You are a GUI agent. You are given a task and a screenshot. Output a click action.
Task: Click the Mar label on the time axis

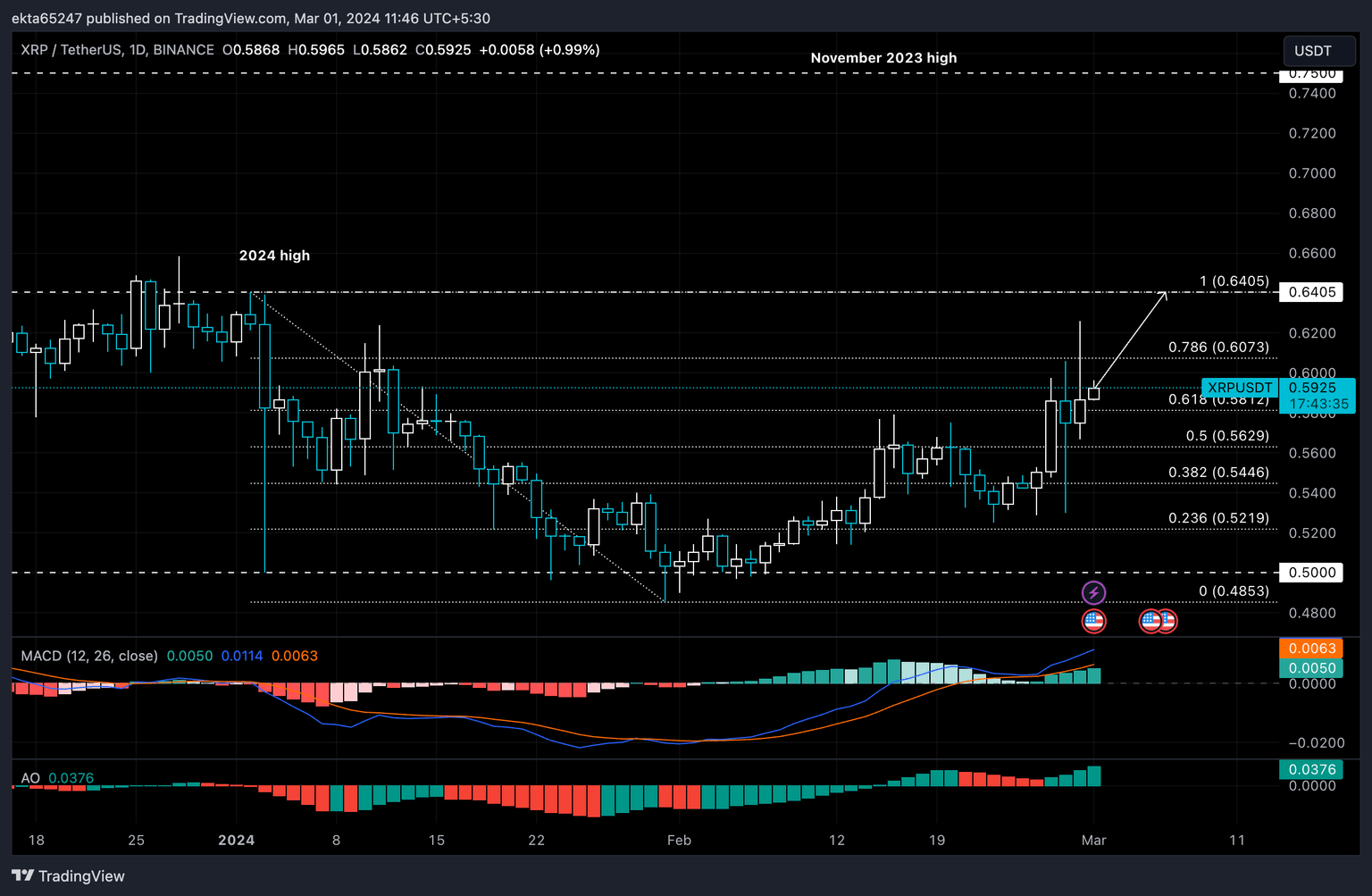(x=1093, y=841)
